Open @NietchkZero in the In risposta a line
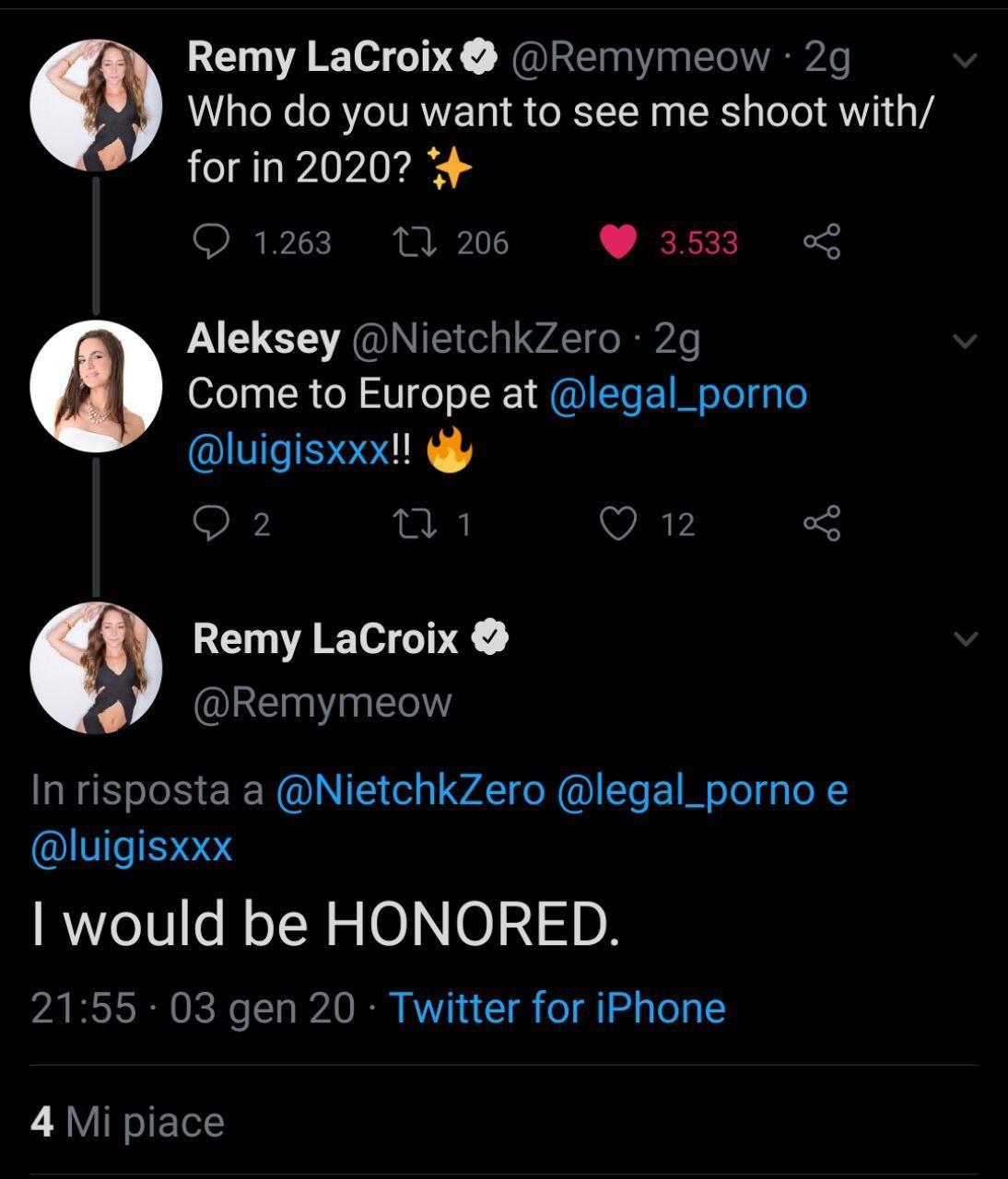 point(410,790)
